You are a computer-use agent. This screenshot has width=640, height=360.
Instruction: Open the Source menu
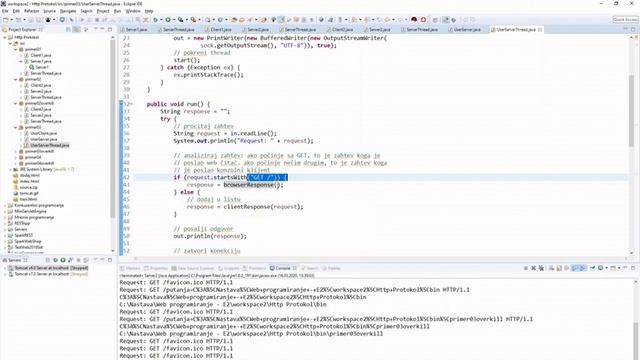click(49, 11)
